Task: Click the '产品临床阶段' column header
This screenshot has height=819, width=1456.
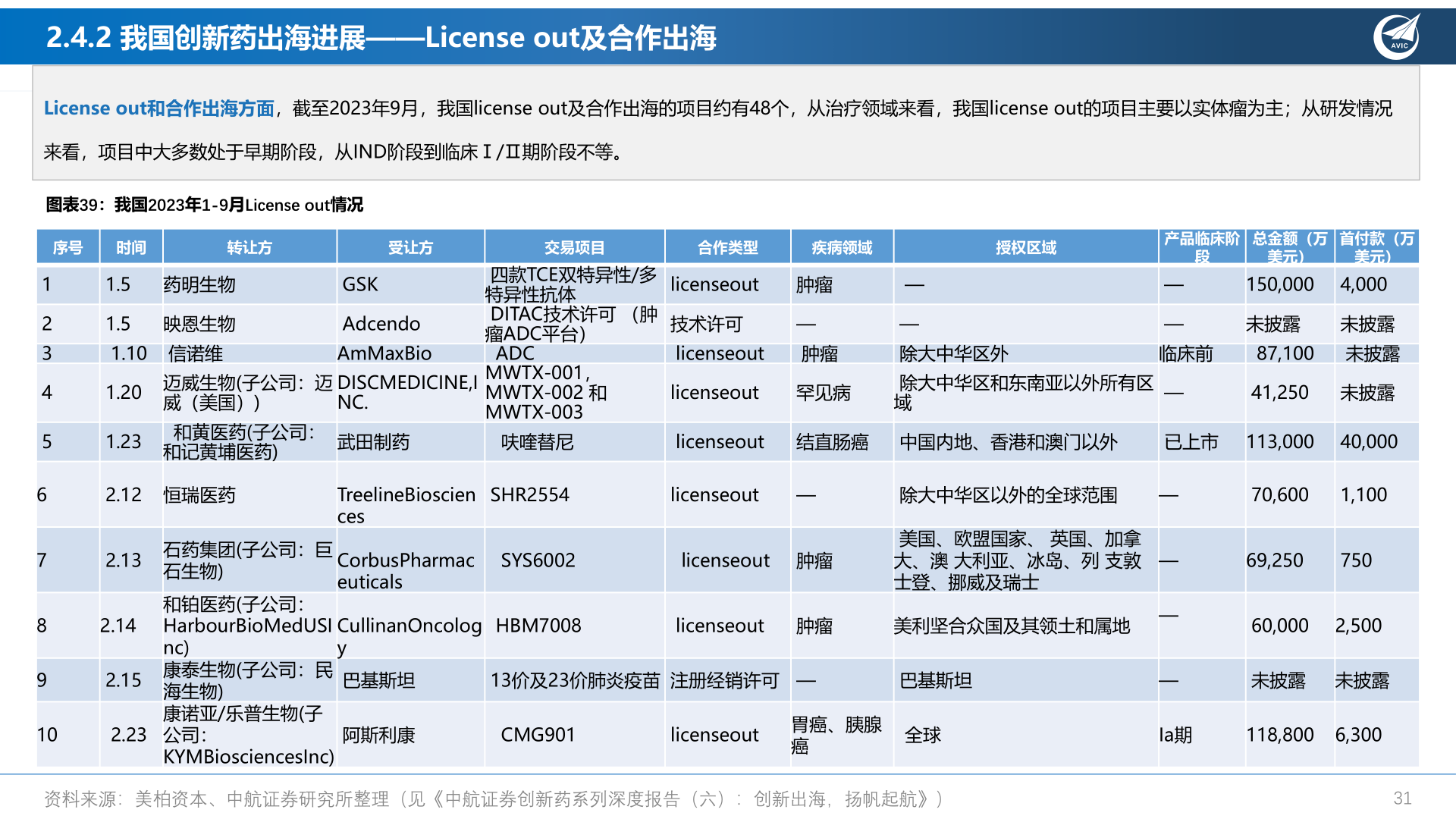Action: [1202, 247]
